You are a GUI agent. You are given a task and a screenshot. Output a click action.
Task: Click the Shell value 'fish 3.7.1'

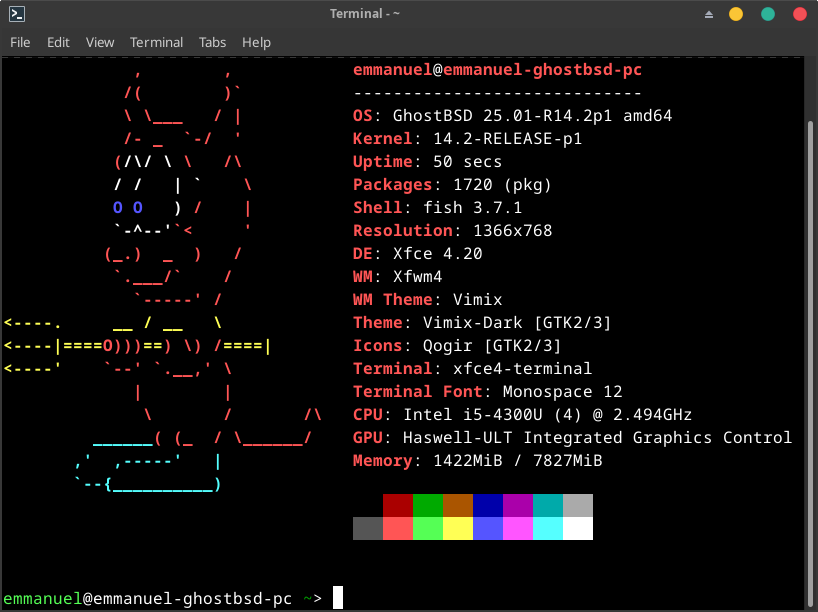(472, 208)
